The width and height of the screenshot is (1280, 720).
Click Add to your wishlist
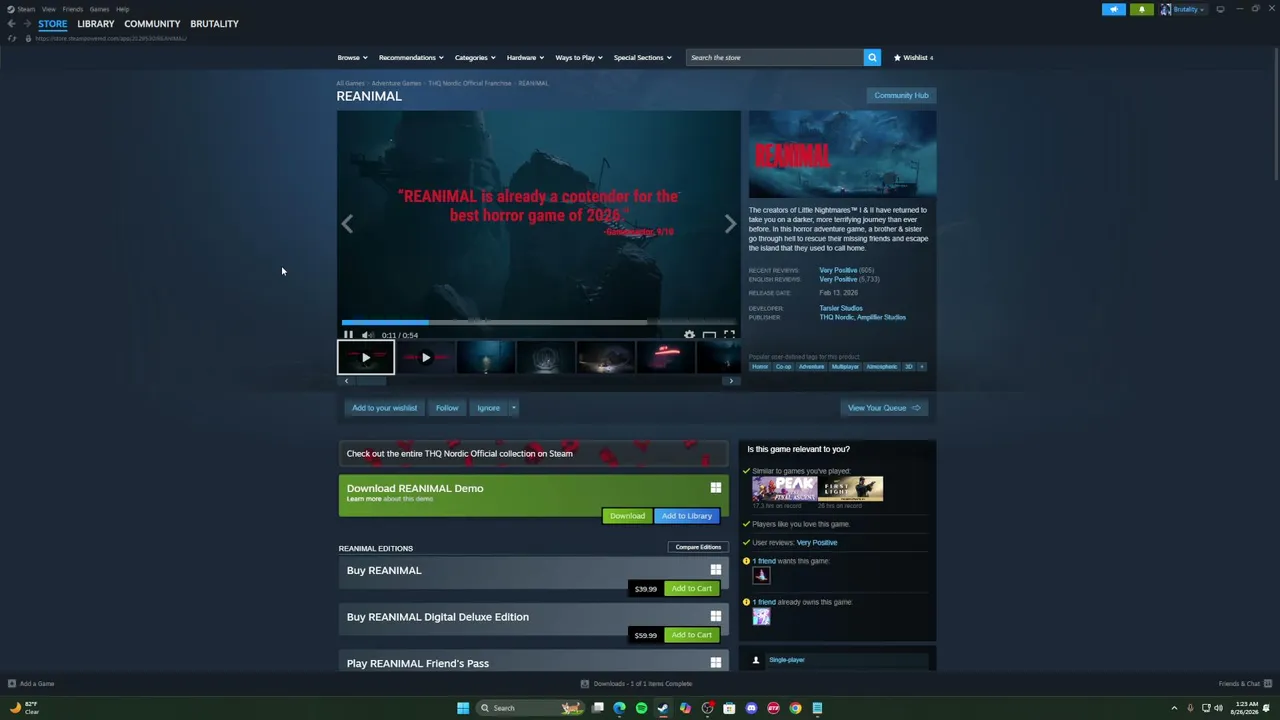pyautogui.click(x=384, y=408)
